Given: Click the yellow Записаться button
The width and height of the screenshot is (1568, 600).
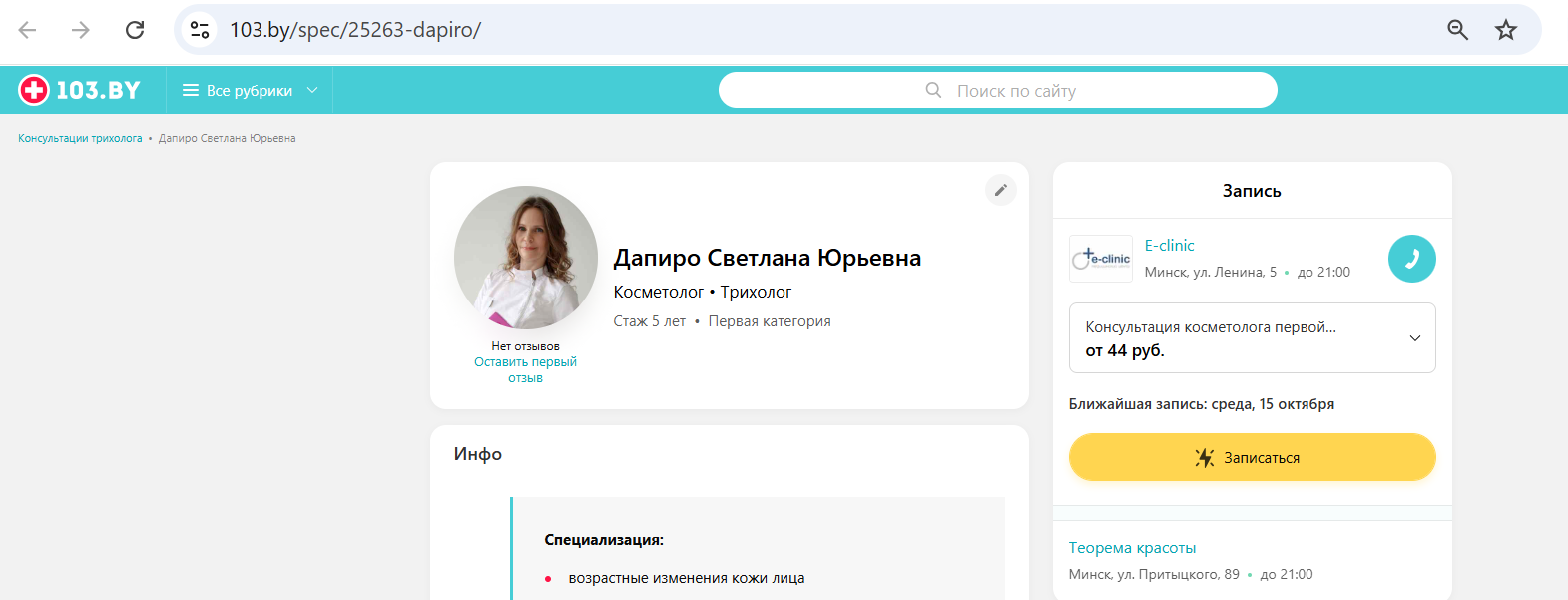Looking at the screenshot, I should (x=1253, y=457).
